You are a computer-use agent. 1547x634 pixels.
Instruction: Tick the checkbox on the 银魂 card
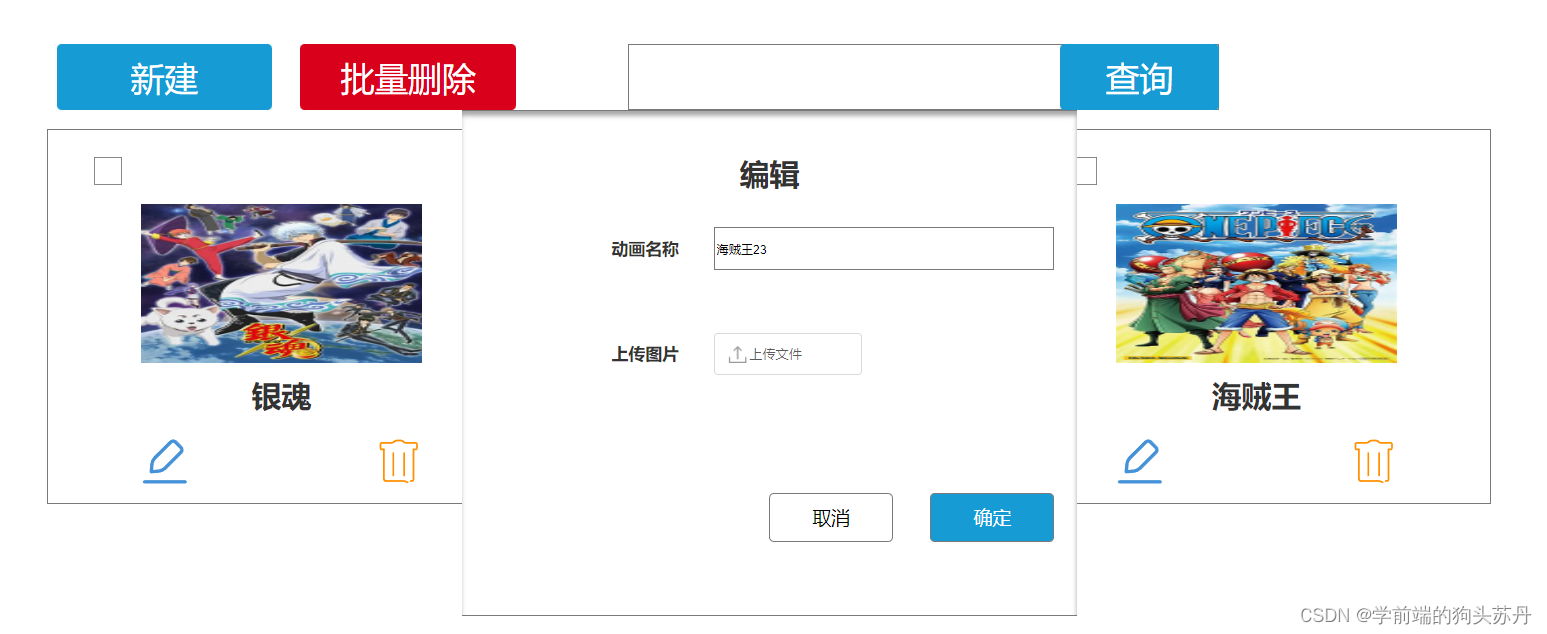[108, 171]
